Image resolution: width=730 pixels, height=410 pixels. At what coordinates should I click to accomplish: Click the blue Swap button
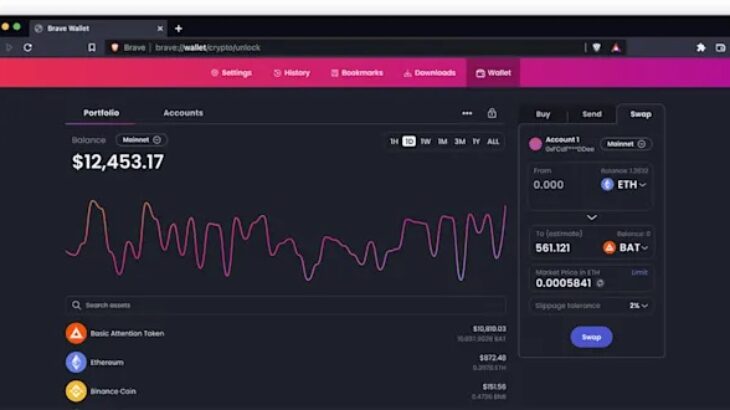591,337
